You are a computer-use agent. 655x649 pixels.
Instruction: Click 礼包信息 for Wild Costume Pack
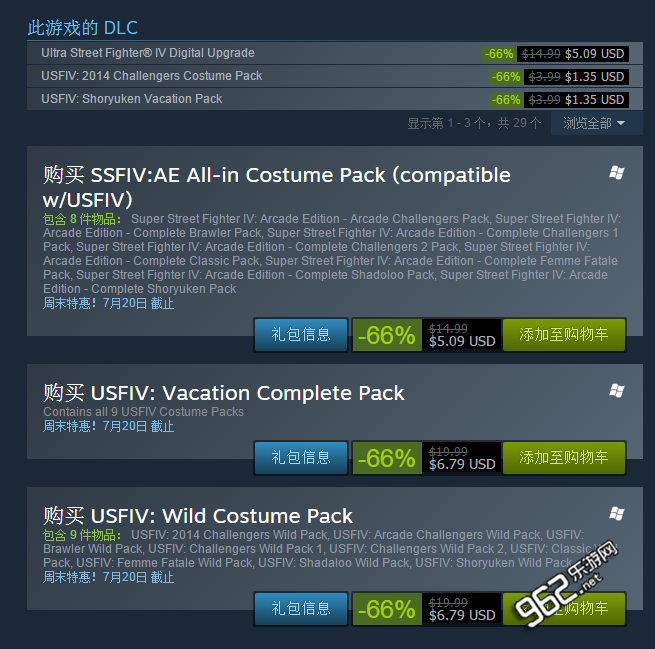pos(301,608)
